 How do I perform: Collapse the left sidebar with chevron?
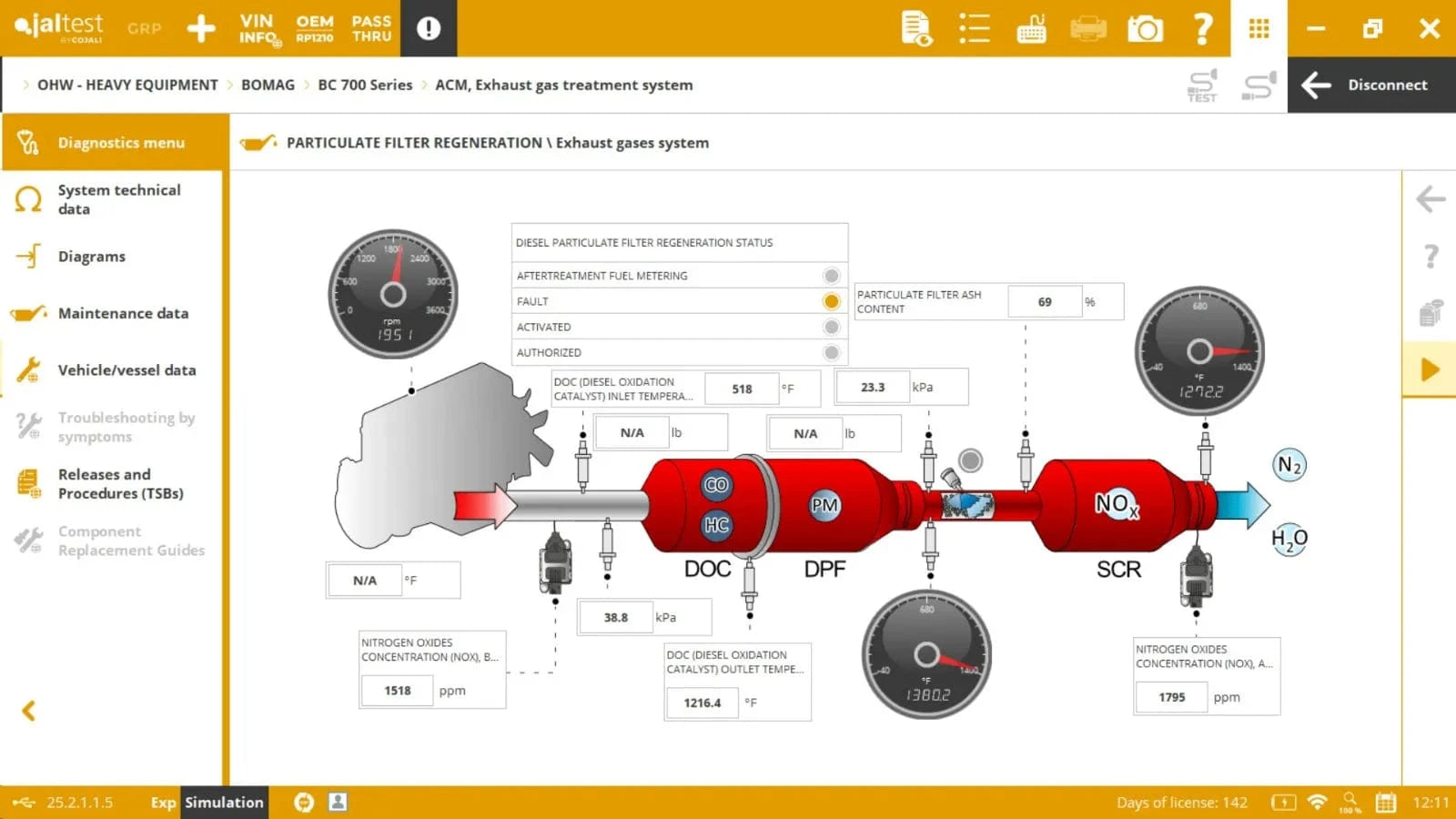29,711
